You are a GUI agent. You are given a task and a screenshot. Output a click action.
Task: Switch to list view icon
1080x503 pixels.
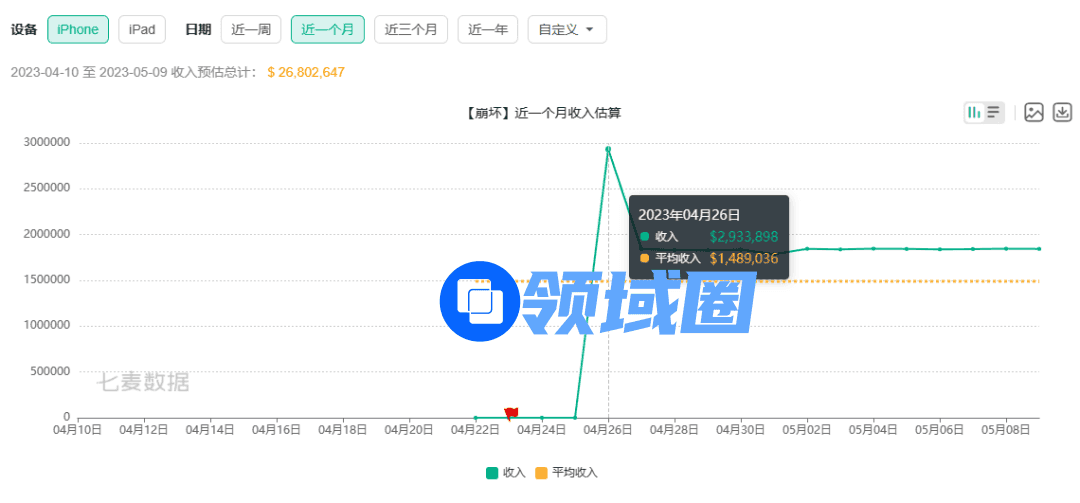[994, 112]
